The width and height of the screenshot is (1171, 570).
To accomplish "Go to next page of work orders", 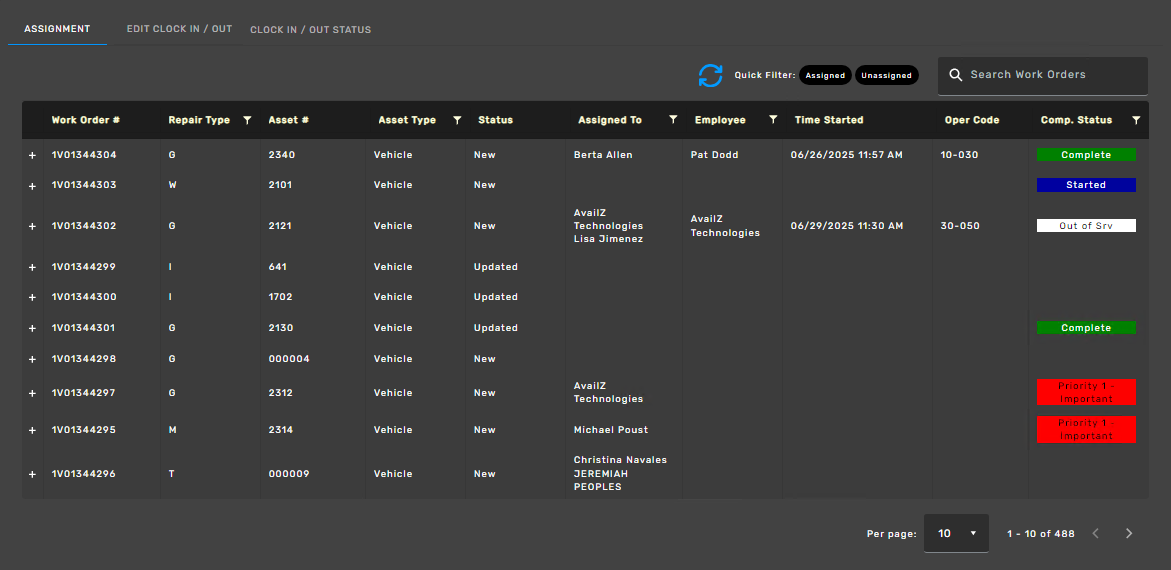I will point(1129,534).
